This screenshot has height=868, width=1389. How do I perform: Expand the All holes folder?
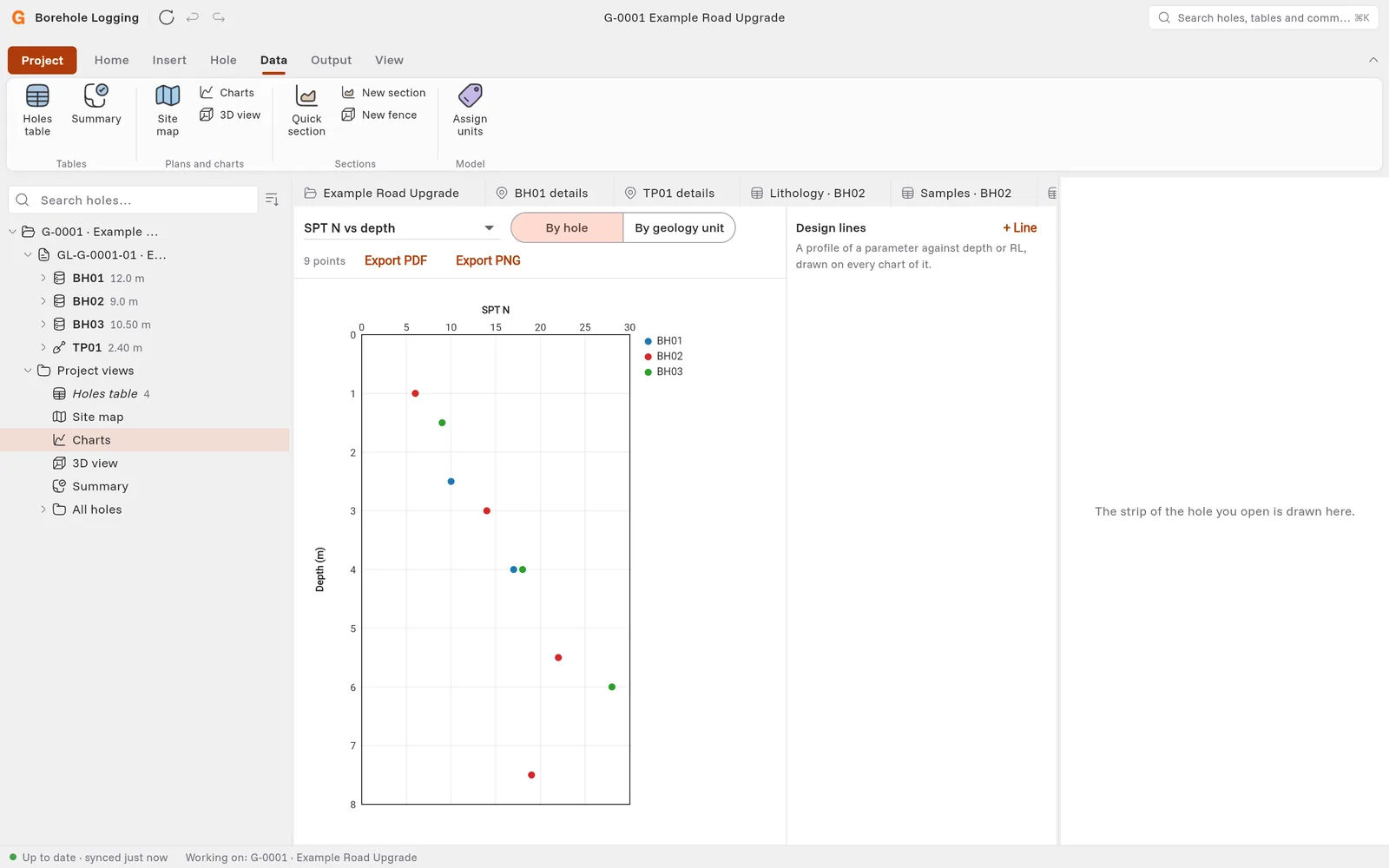(43, 510)
